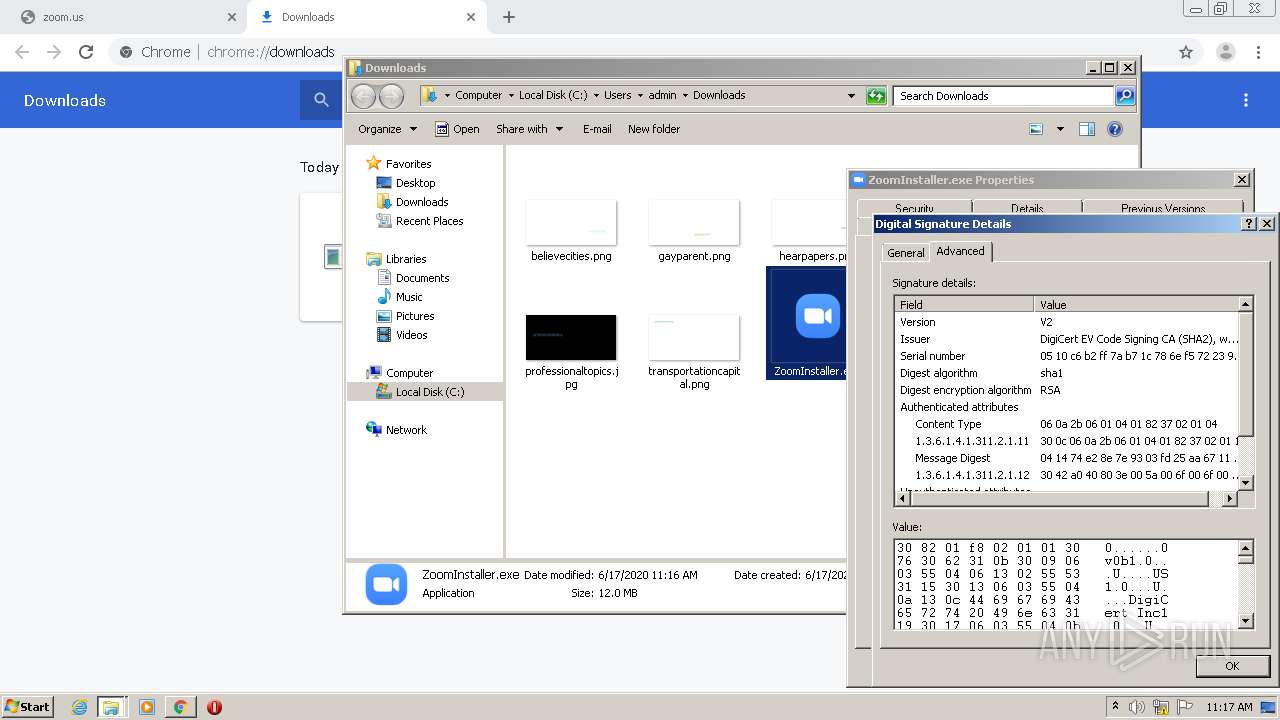Click New folder button

[654, 129]
